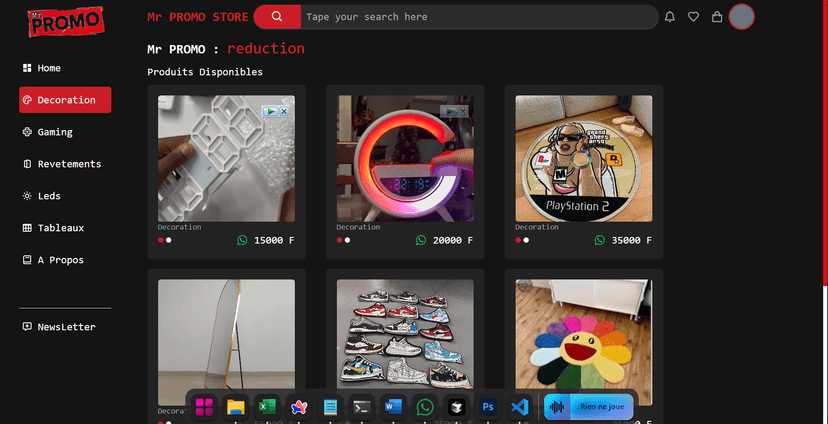Screen dimensions: 828x424
Task: Click the 'Rien ne joue' media widget
Action: click(588, 407)
